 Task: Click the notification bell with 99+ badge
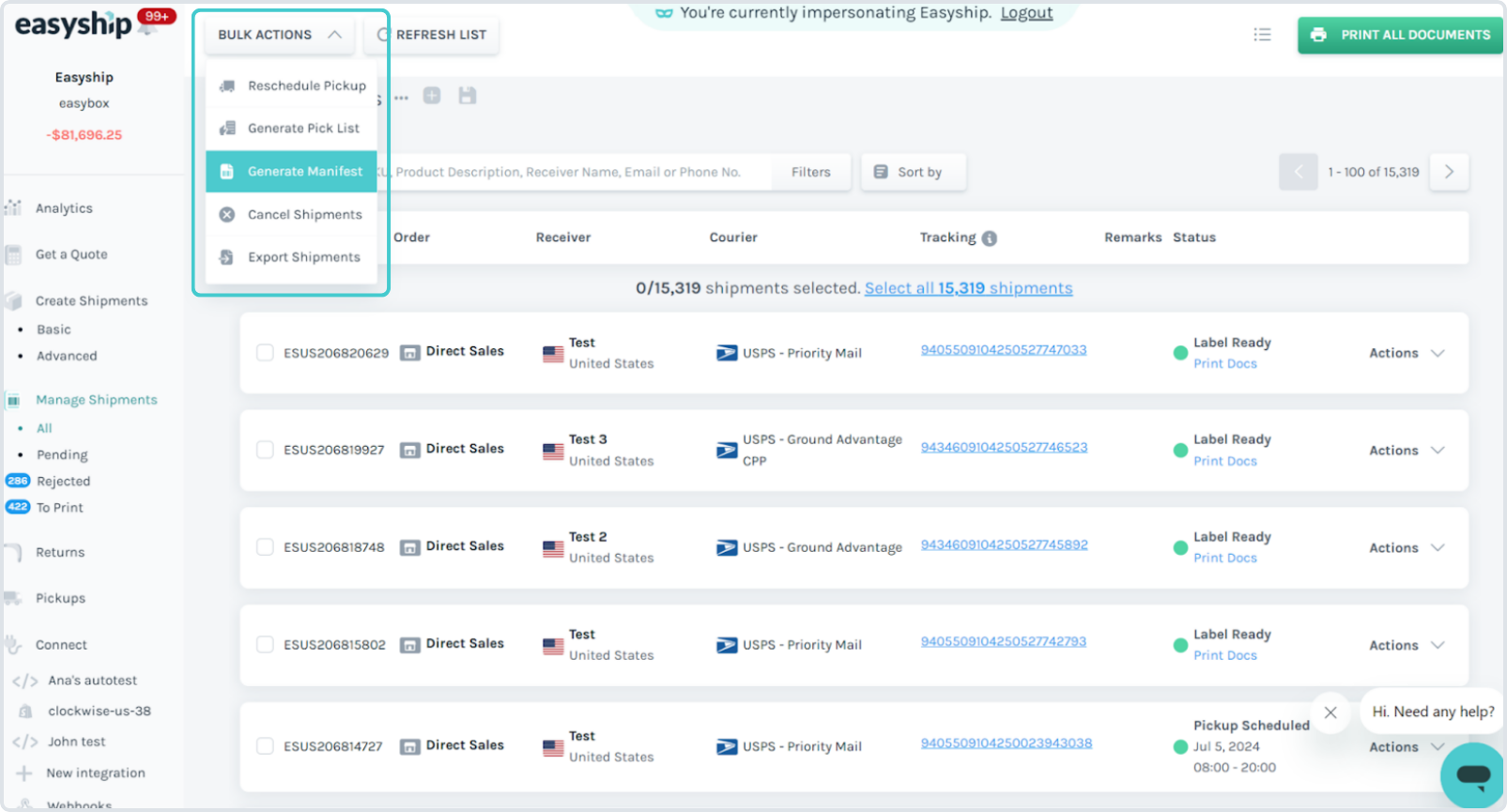coord(150,25)
